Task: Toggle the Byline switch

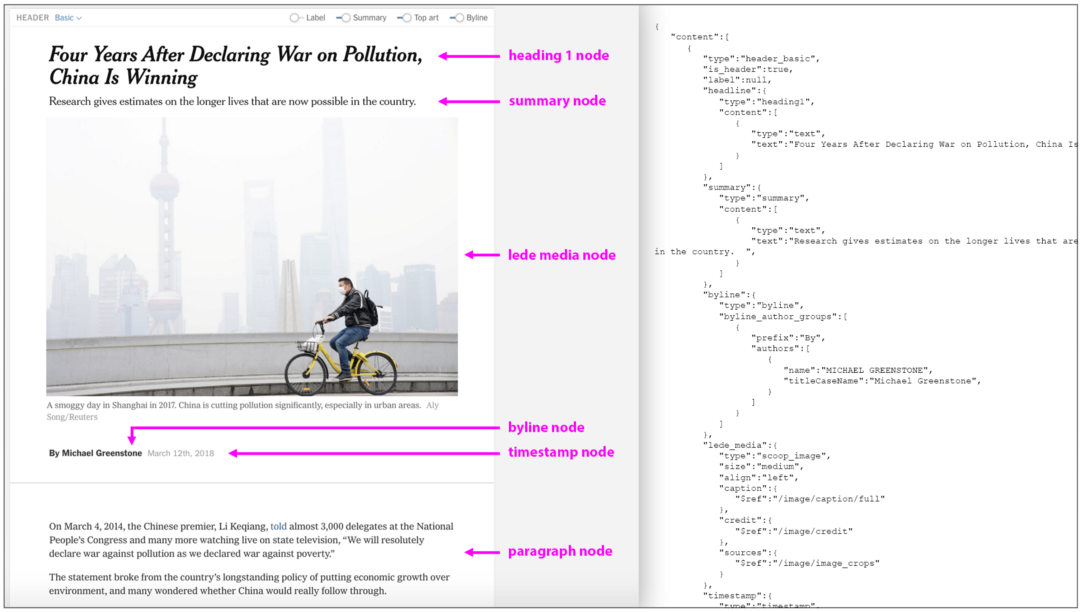Action: (457, 18)
